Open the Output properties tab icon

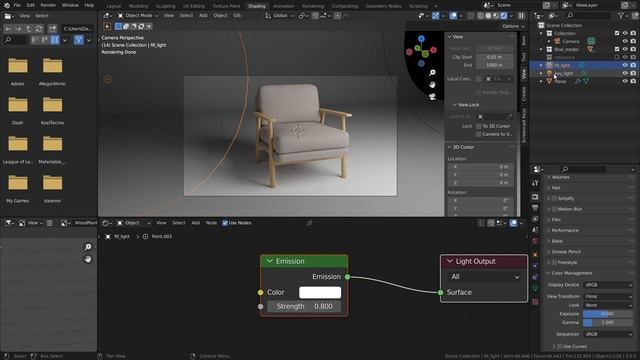536,208
